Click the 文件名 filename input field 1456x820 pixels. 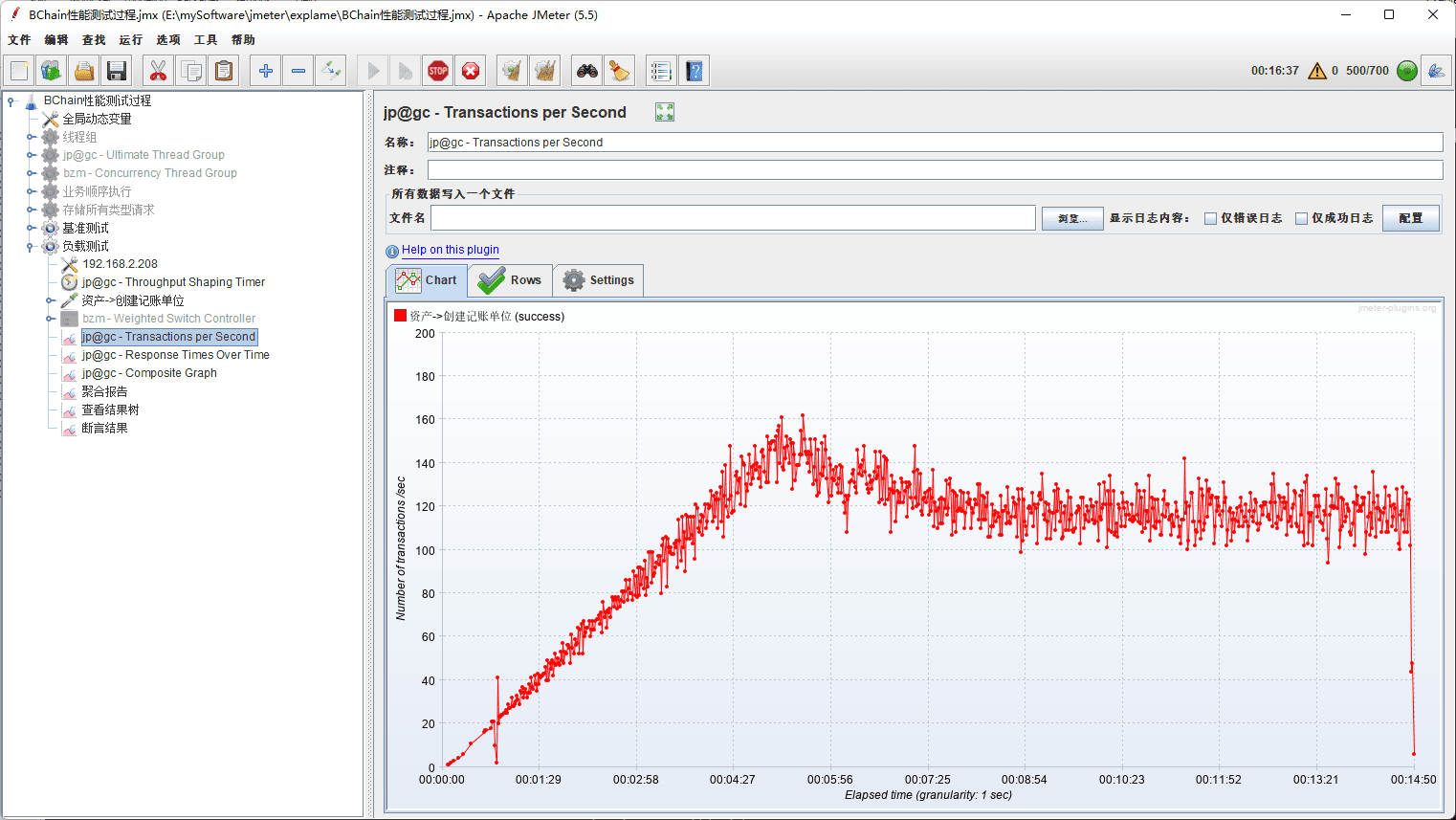tap(733, 218)
